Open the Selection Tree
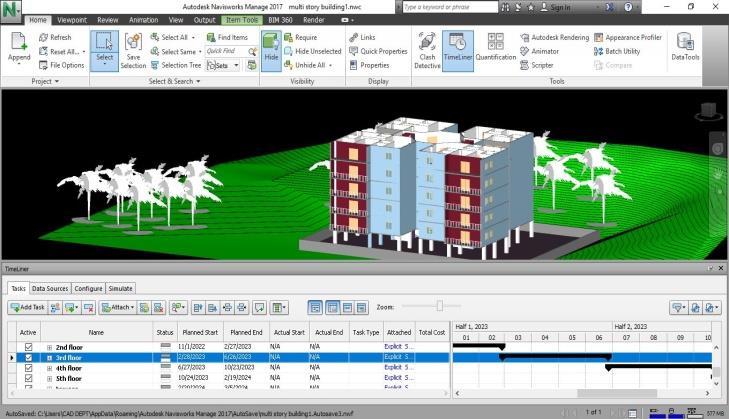The image size is (729, 419). click(x=176, y=65)
